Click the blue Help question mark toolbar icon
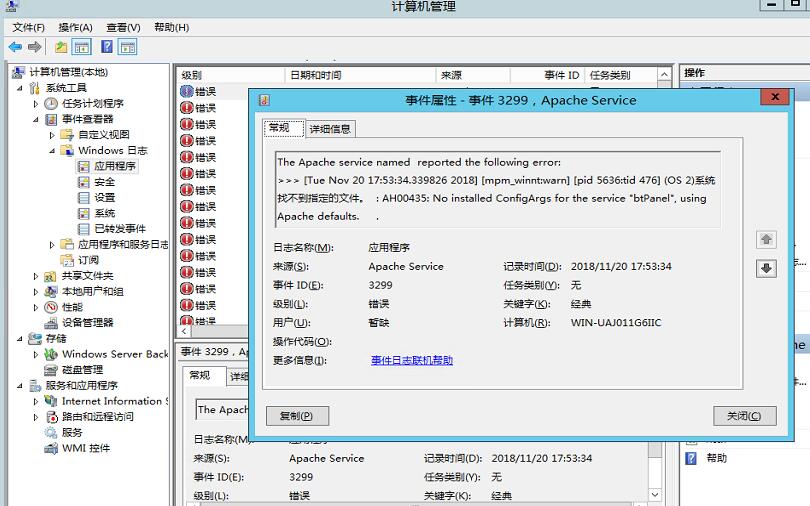This screenshot has width=810, height=506. click(x=107, y=47)
